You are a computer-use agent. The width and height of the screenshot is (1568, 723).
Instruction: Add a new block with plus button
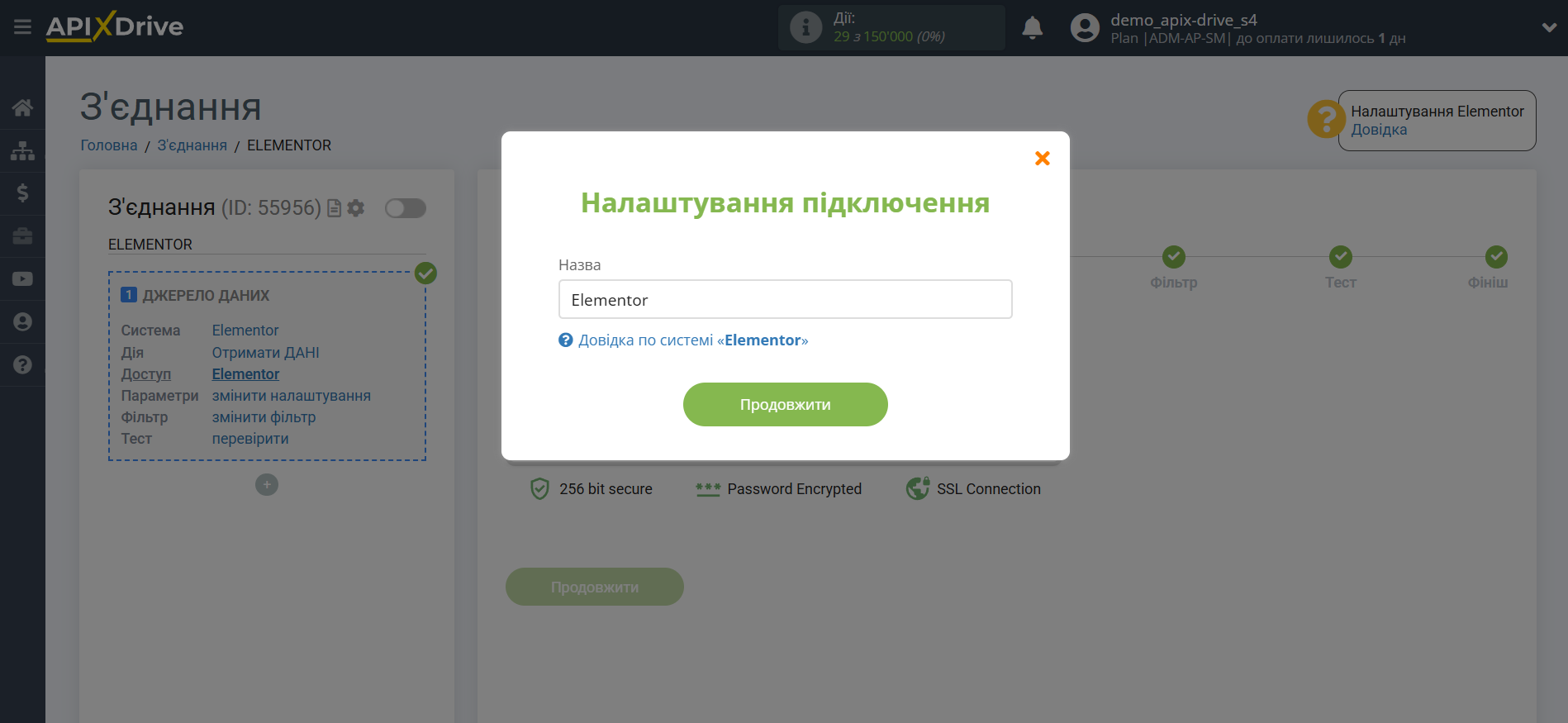(x=266, y=484)
